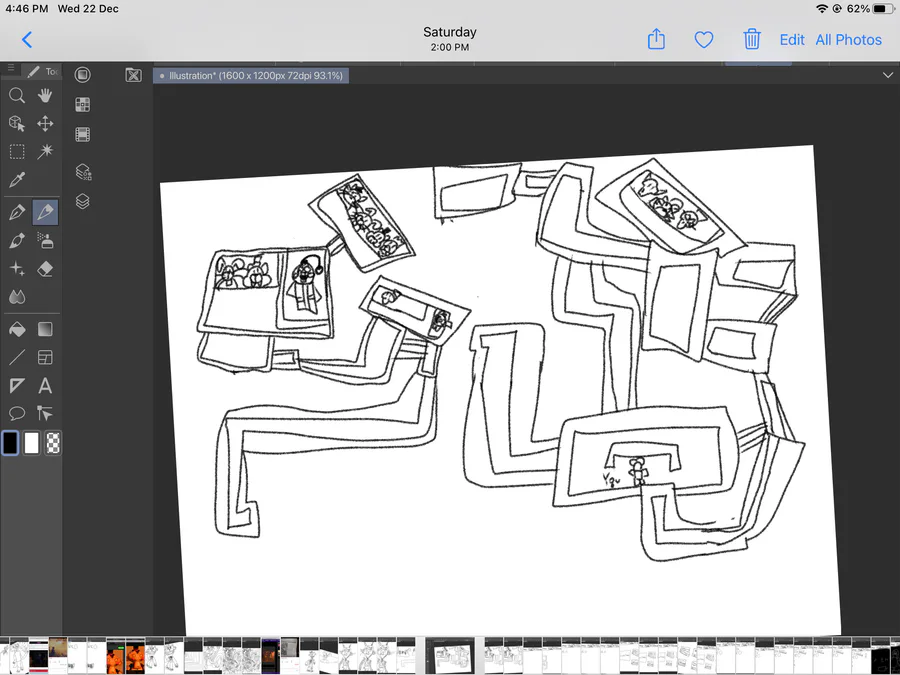The height and width of the screenshot is (675, 900).
Task: Select the Brush tool
Action: click(17, 240)
